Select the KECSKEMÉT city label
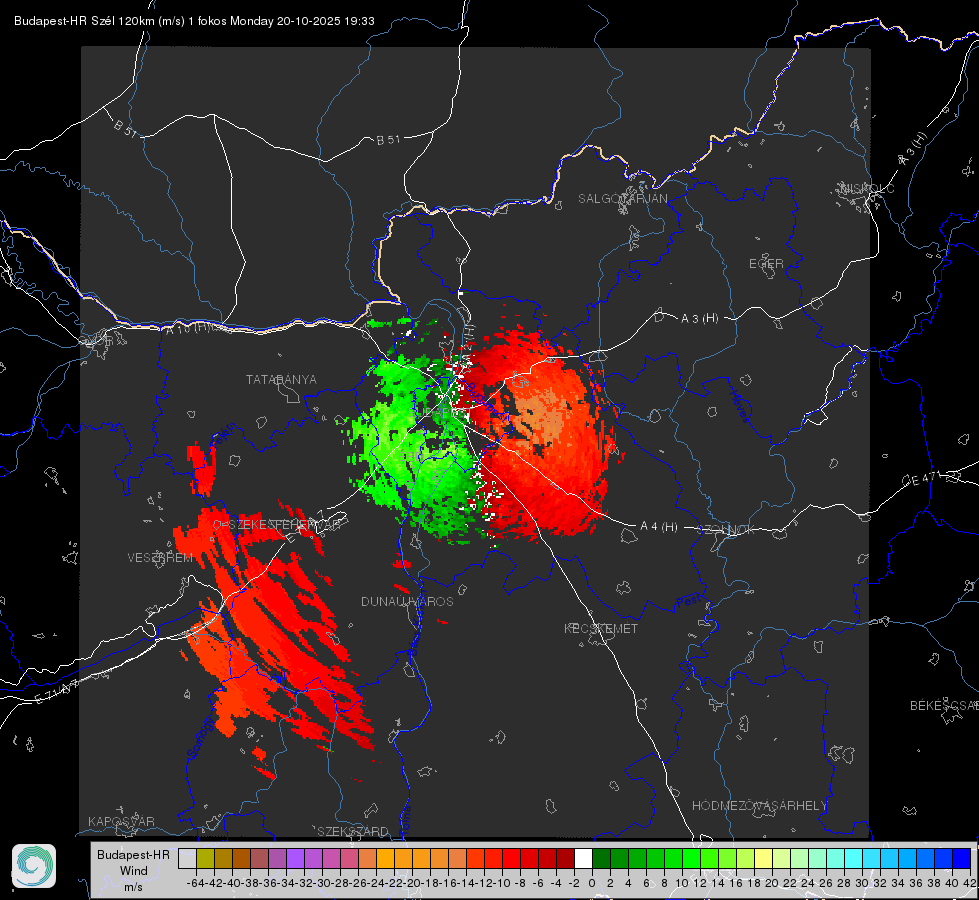This screenshot has height=900, width=979. click(601, 628)
